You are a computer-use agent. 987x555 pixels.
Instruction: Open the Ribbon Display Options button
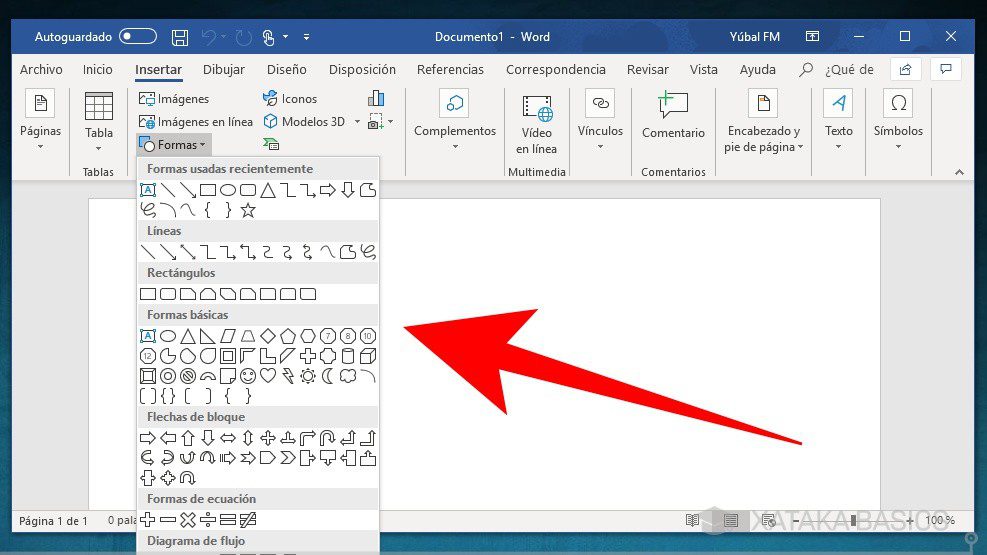(x=813, y=36)
